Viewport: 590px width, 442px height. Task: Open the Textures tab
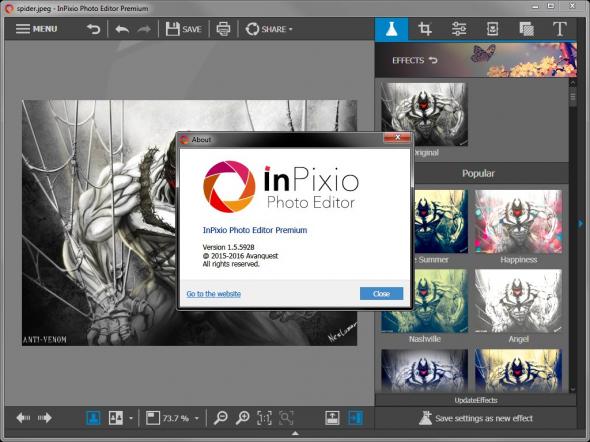coord(526,29)
